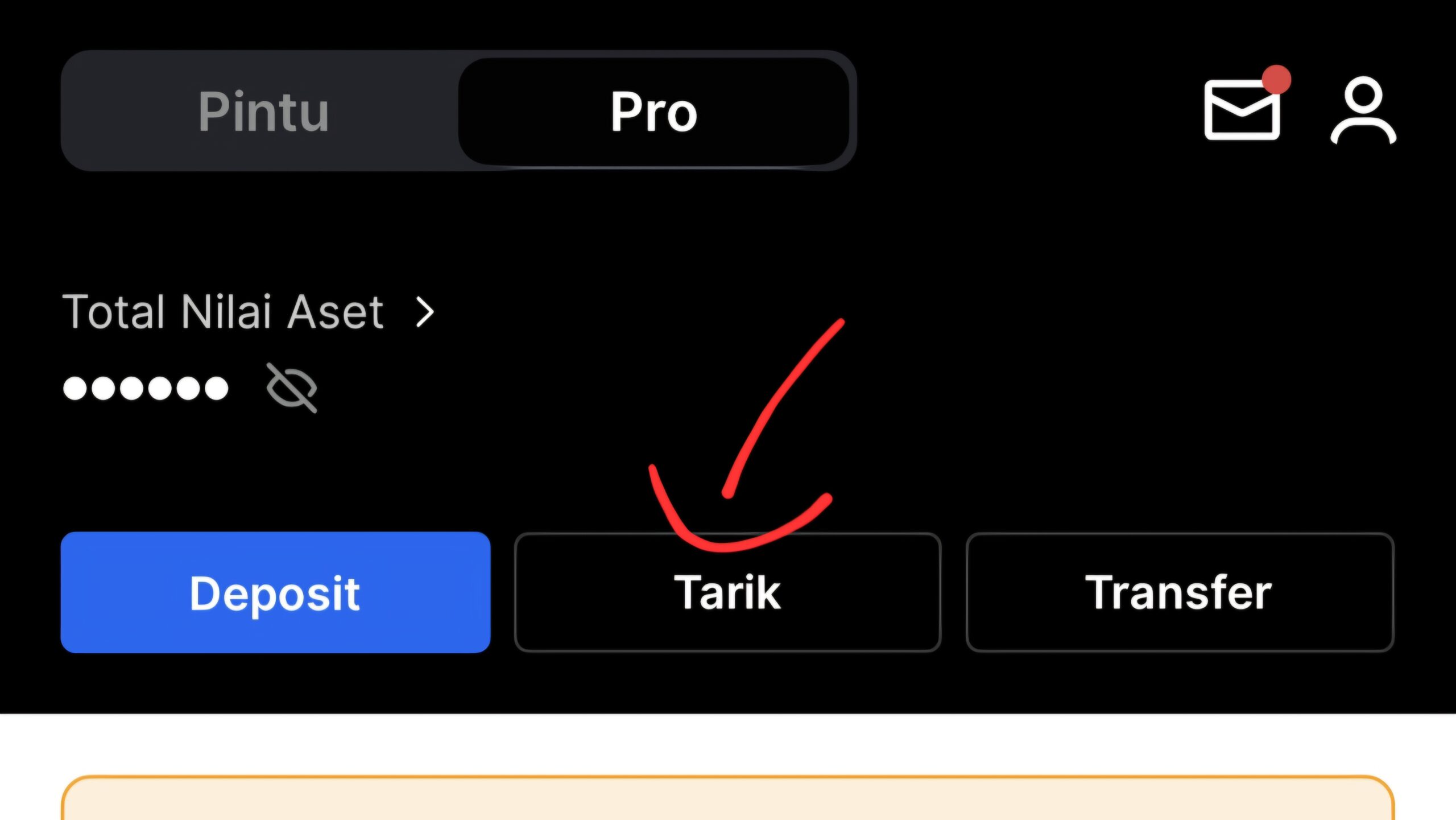This screenshot has height=820, width=1456.
Task: Click the last hidden balance dot
Action: coord(217,389)
